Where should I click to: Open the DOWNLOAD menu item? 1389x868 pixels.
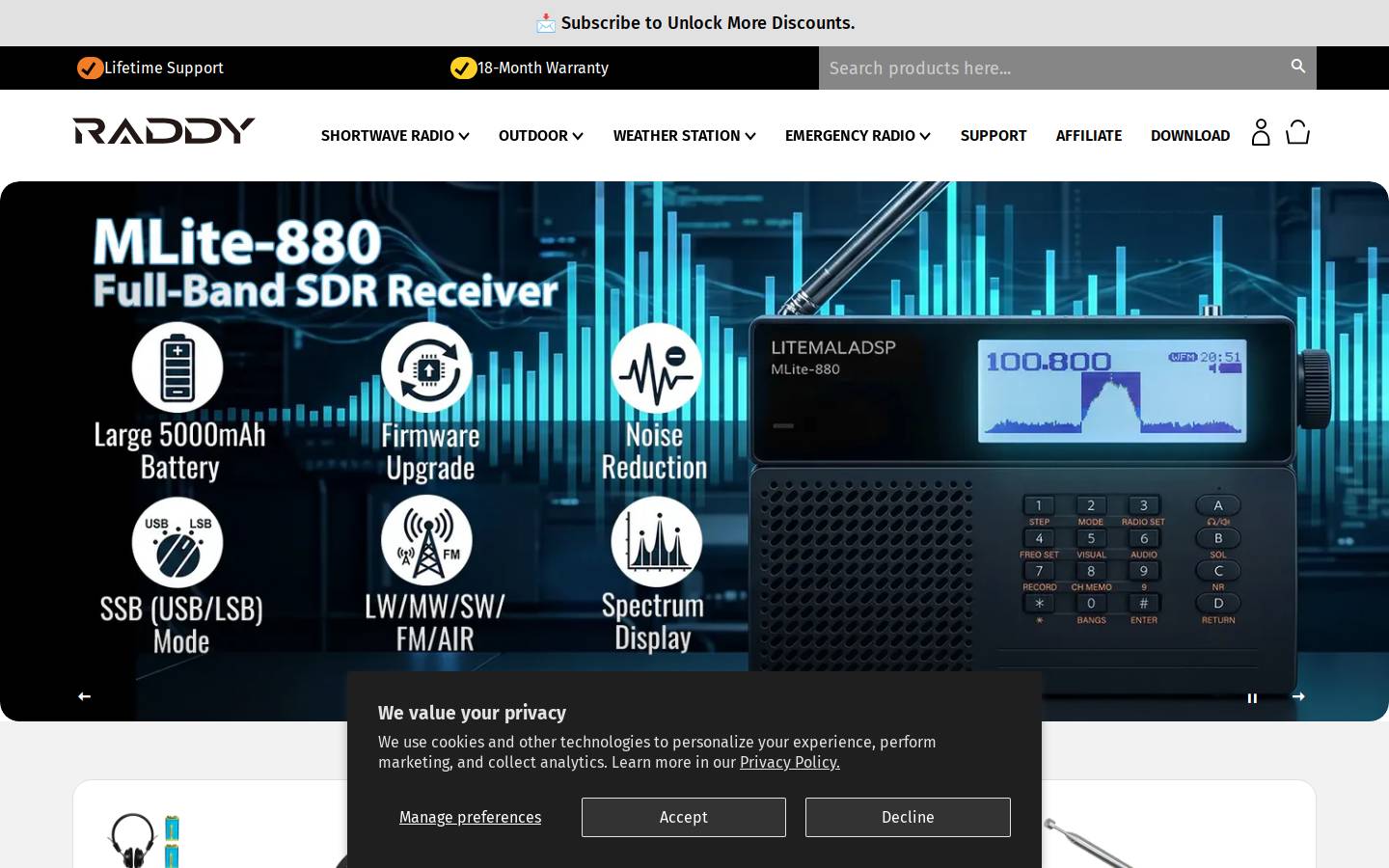[1190, 136]
